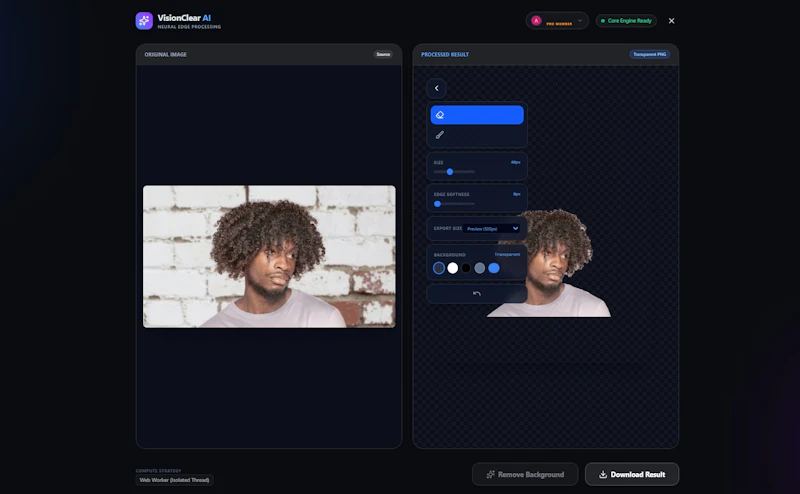This screenshot has height=494, width=800.
Task: Choose the white background swatch
Action: tap(453, 268)
